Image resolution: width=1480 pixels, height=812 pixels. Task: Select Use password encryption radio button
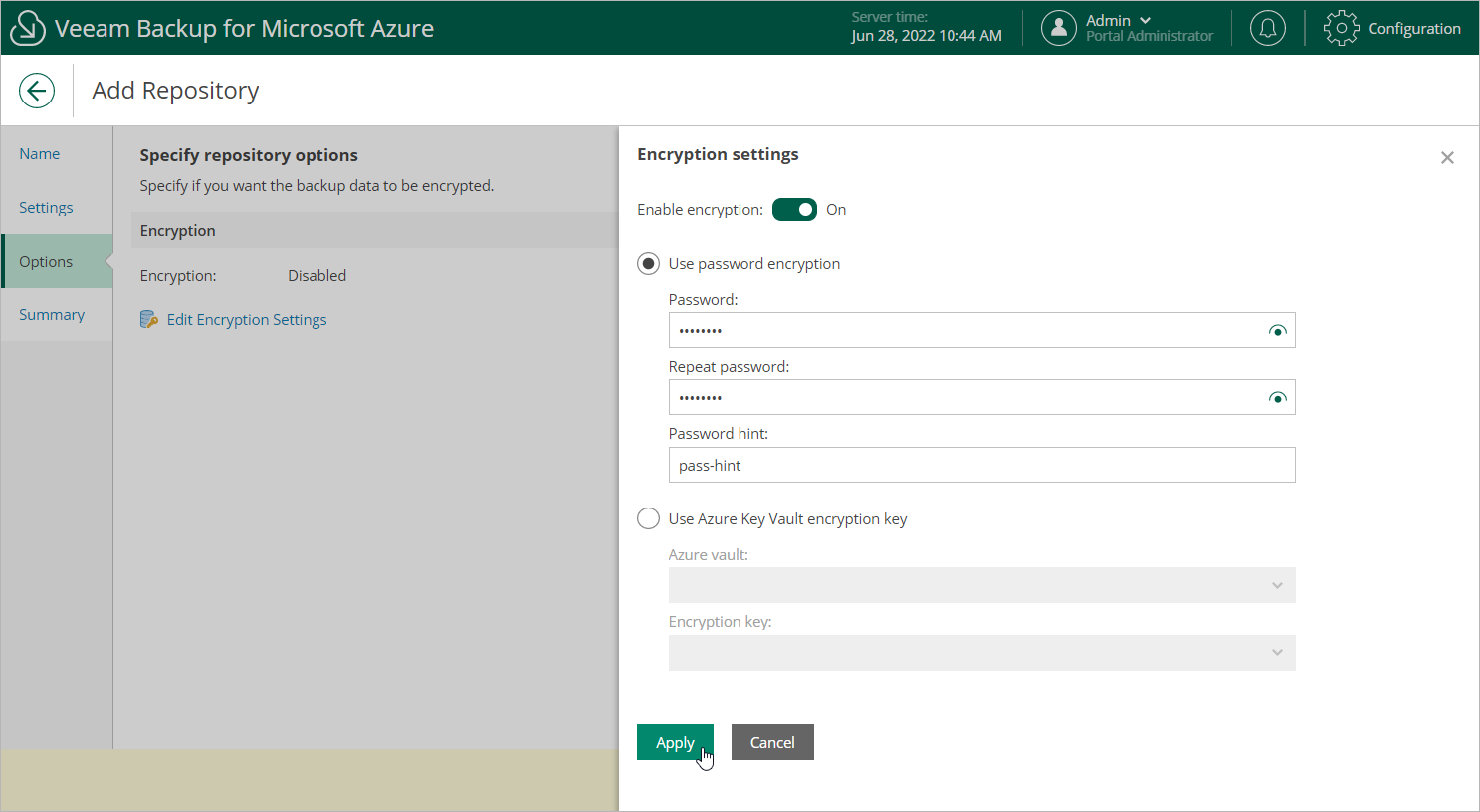pos(648,264)
